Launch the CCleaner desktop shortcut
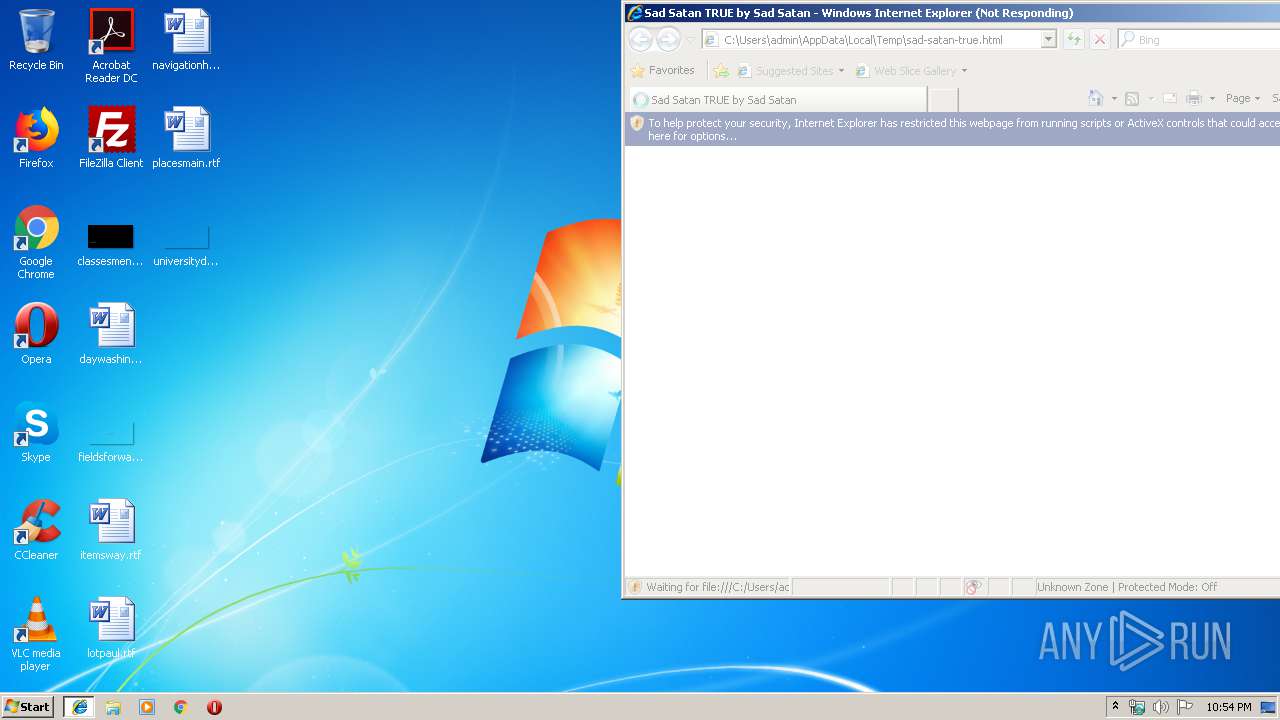Viewport: 1280px width, 720px height. (x=36, y=531)
